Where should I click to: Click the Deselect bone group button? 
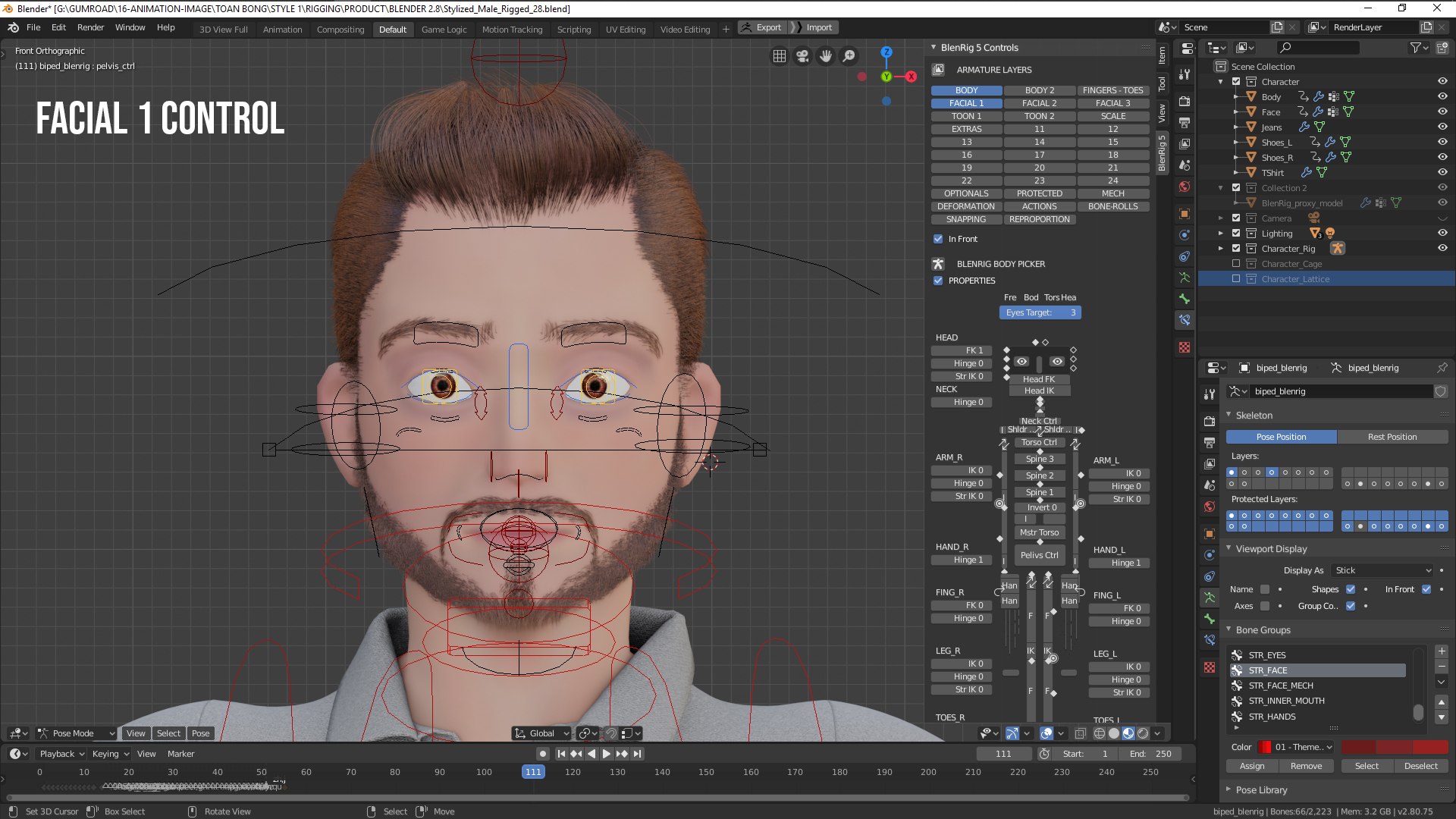coord(1421,766)
